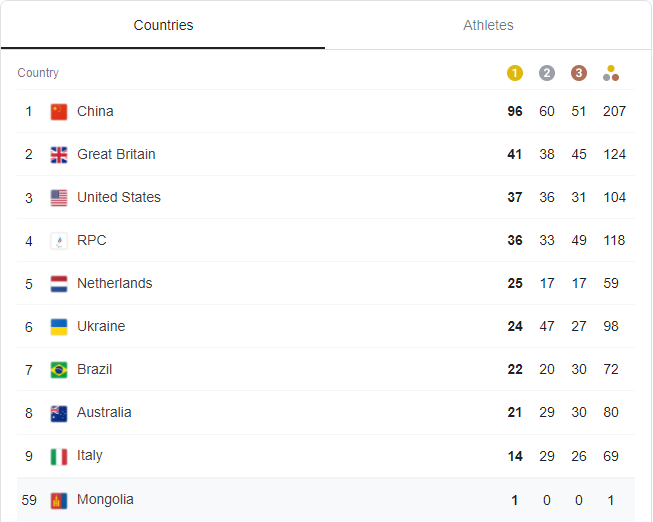Click the Australia flag icon

[59, 413]
